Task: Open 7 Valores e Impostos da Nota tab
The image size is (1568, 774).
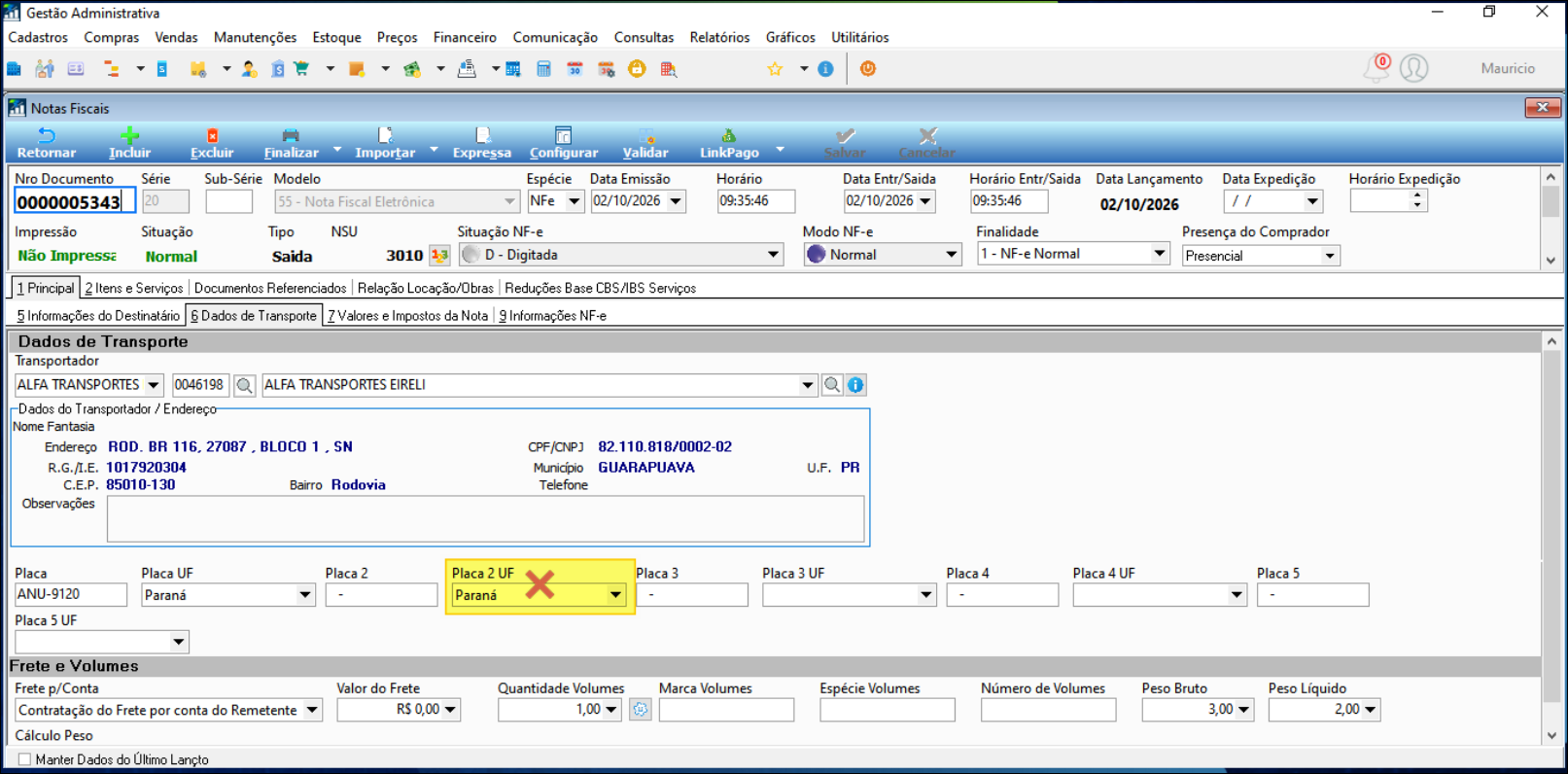Action: [x=408, y=315]
